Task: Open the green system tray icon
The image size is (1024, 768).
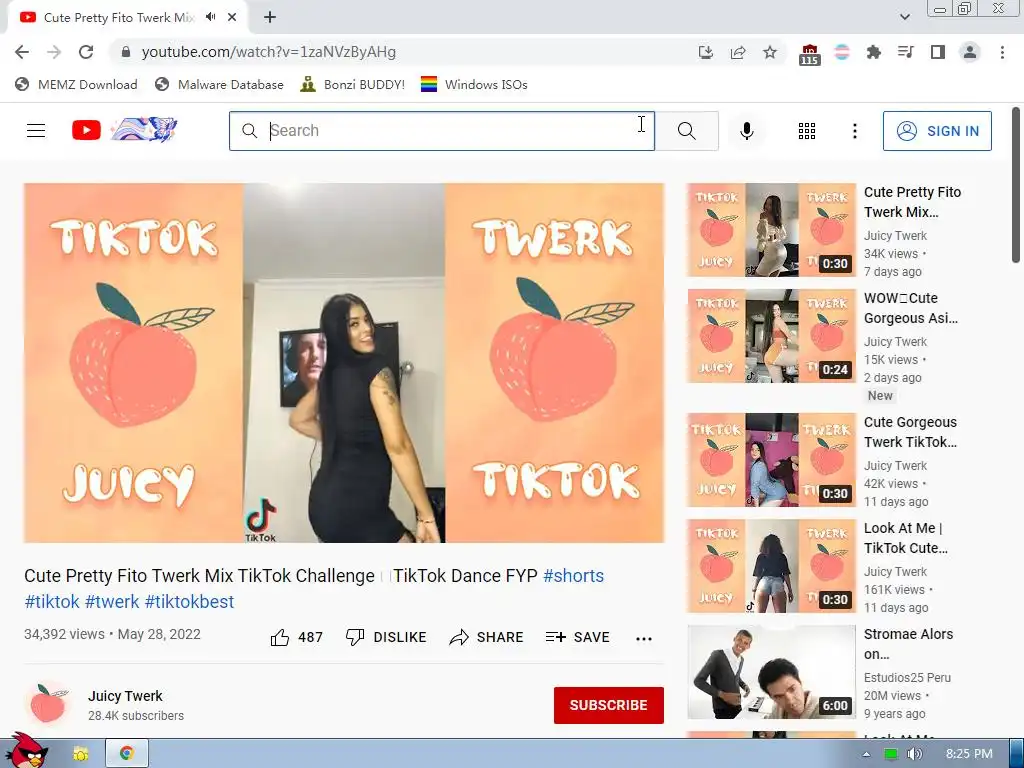Action: (x=890, y=754)
